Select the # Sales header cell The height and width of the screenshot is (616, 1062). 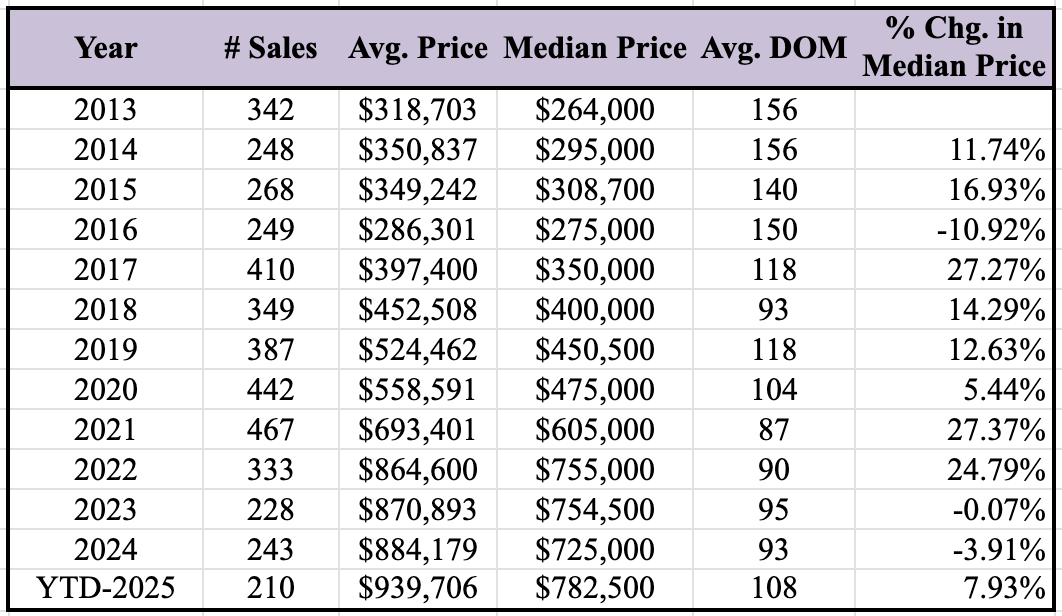(270, 48)
